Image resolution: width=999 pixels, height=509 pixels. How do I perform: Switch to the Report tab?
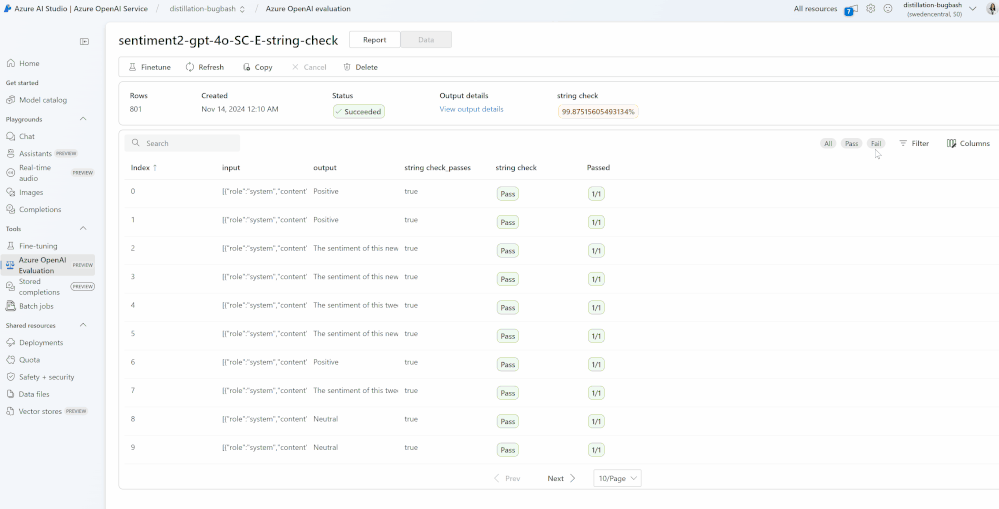pos(375,39)
